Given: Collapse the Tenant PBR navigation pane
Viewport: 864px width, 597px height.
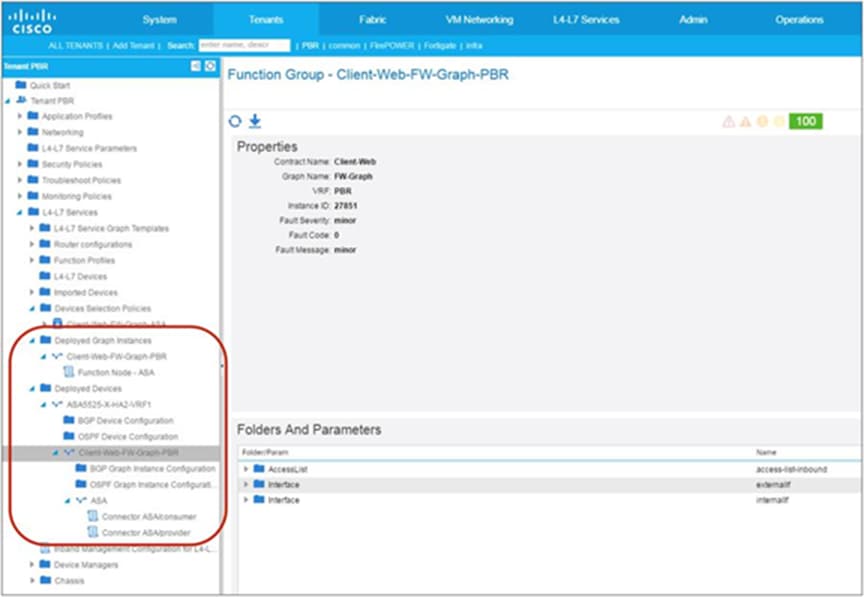Looking at the screenshot, I should pos(196,66).
